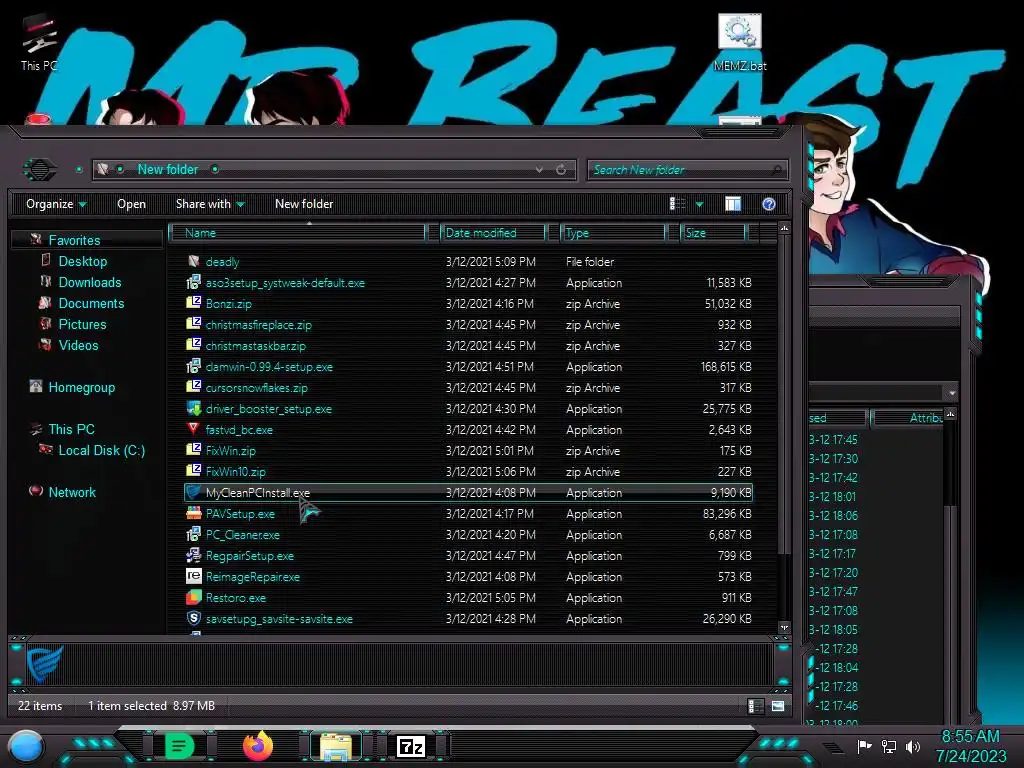
Task: Select the Bonzi.zip archive icon
Action: tap(193, 303)
